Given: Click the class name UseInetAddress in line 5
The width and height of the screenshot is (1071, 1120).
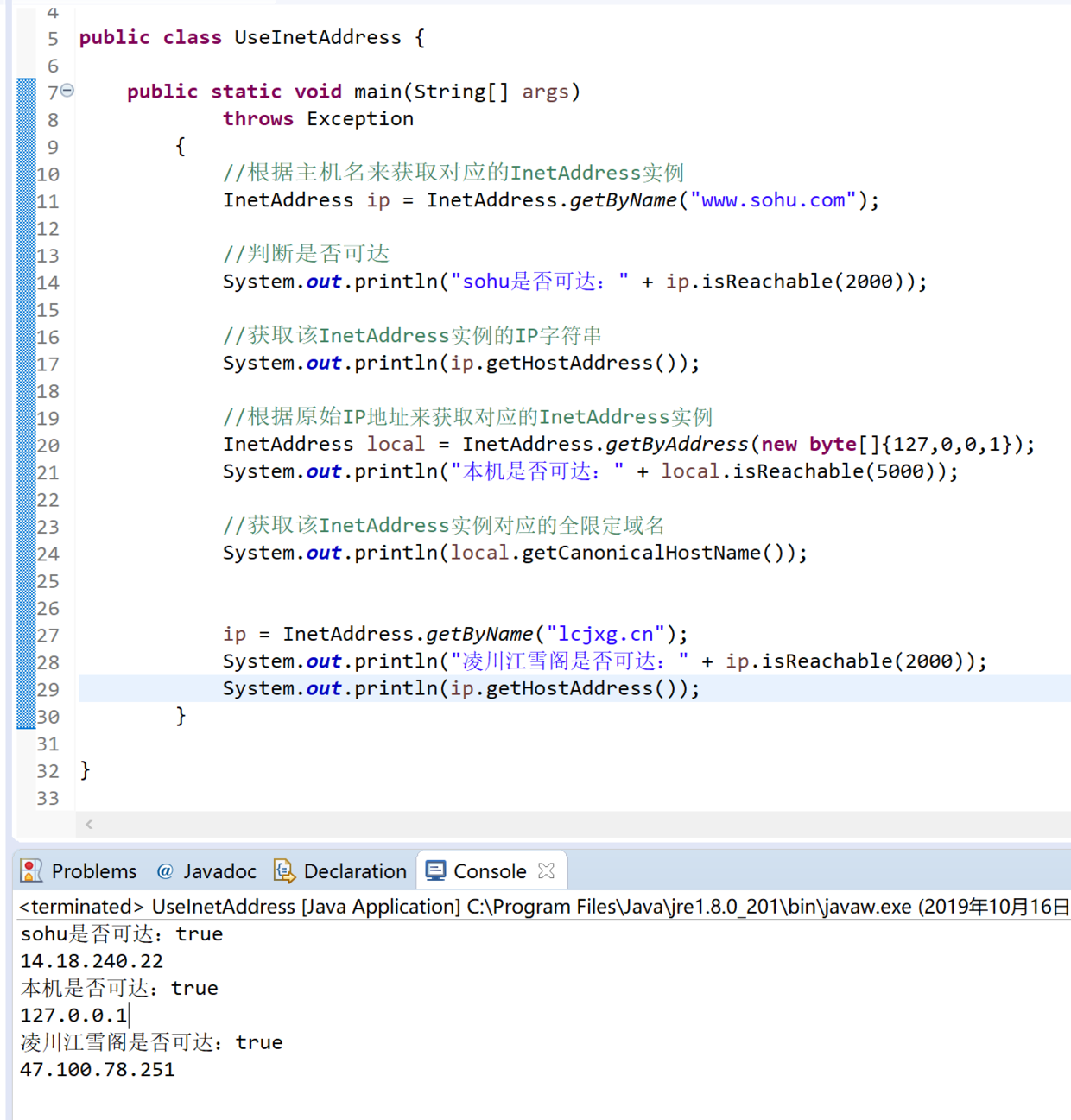Looking at the screenshot, I should (x=318, y=38).
